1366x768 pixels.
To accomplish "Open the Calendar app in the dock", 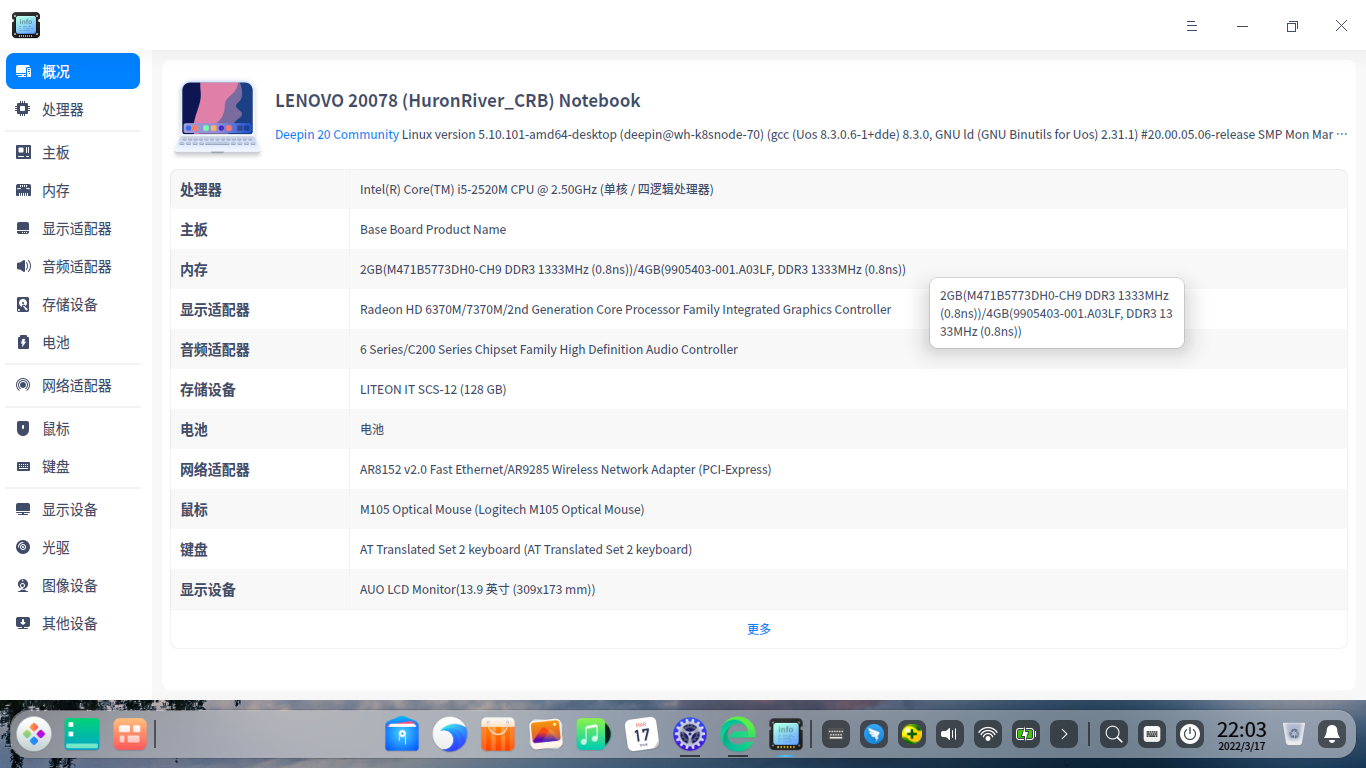I will 642,734.
